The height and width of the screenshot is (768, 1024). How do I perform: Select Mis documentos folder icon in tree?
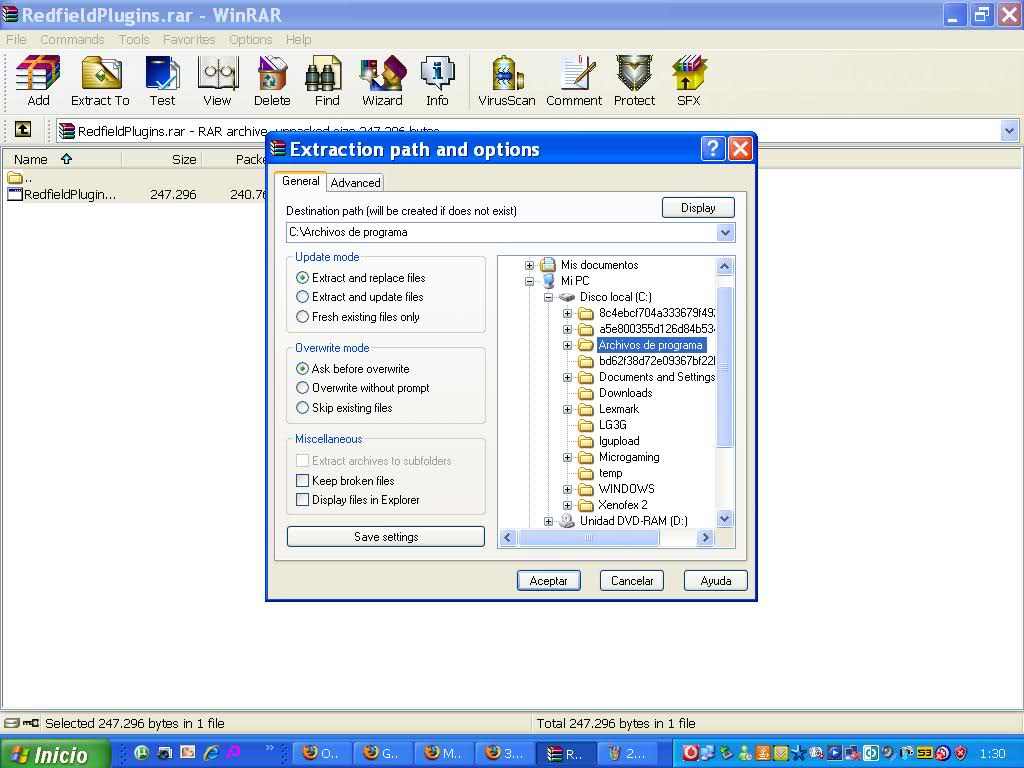[x=548, y=264]
